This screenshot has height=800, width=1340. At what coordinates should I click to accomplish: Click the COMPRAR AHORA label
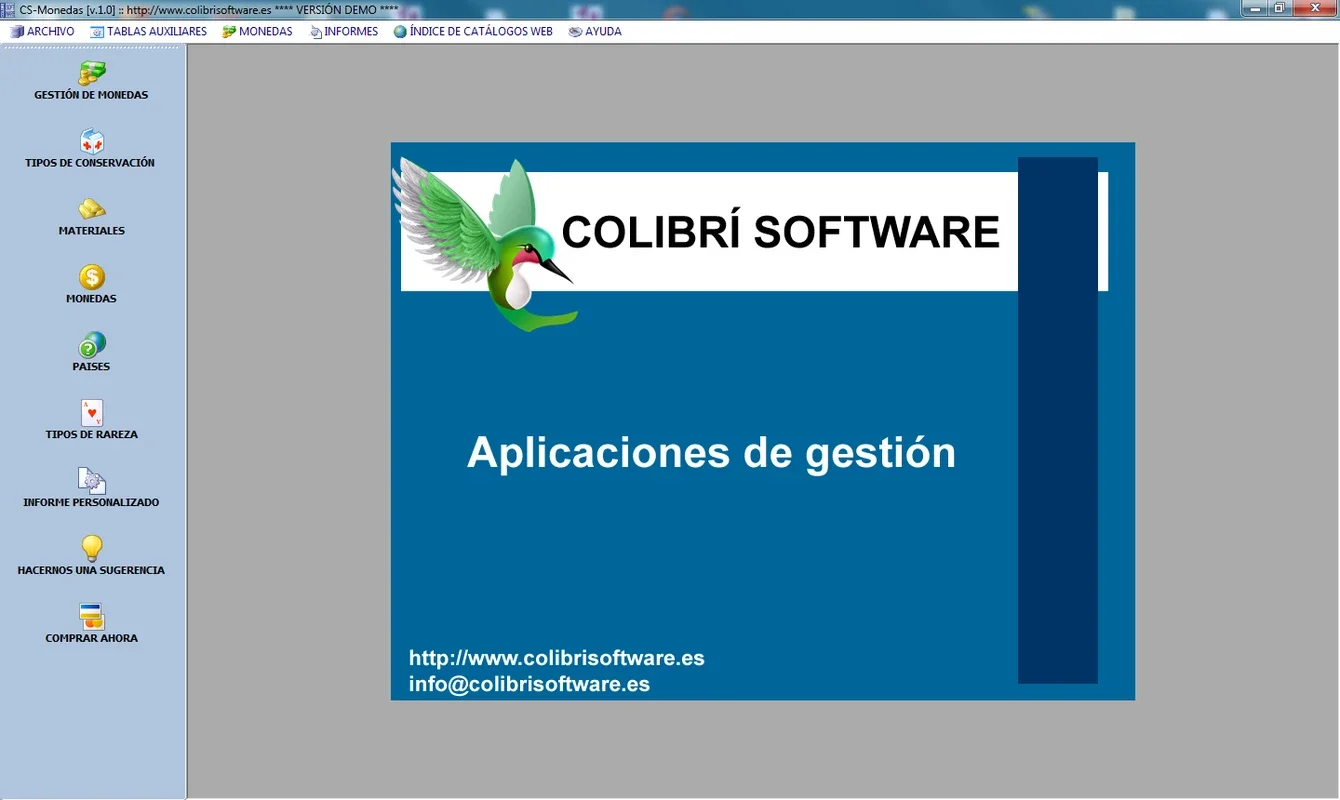point(91,638)
